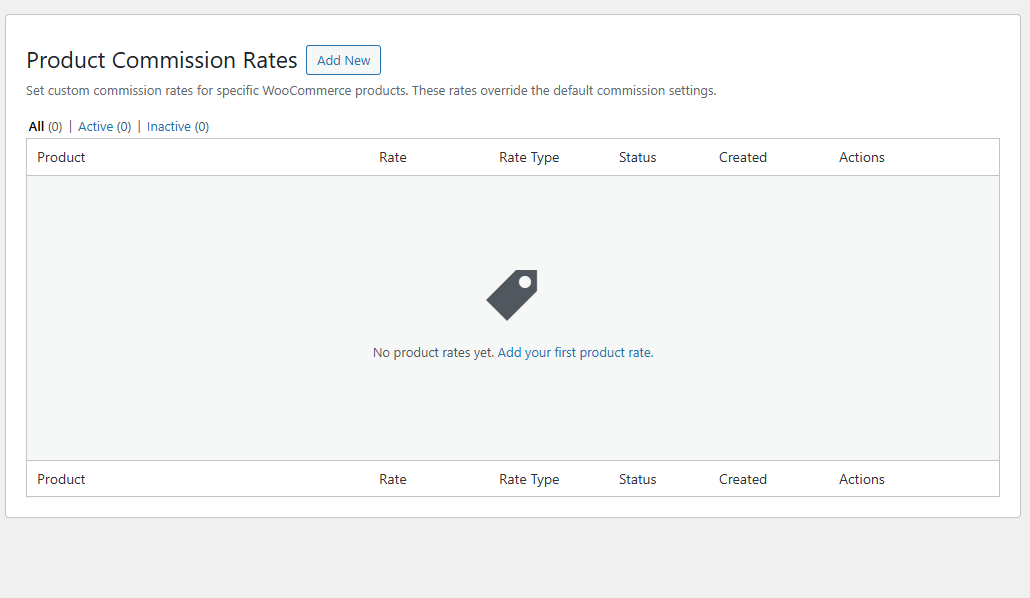Image resolution: width=1030 pixels, height=598 pixels.
Task: Sort the table by the Rate column
Action: [392, 157]
